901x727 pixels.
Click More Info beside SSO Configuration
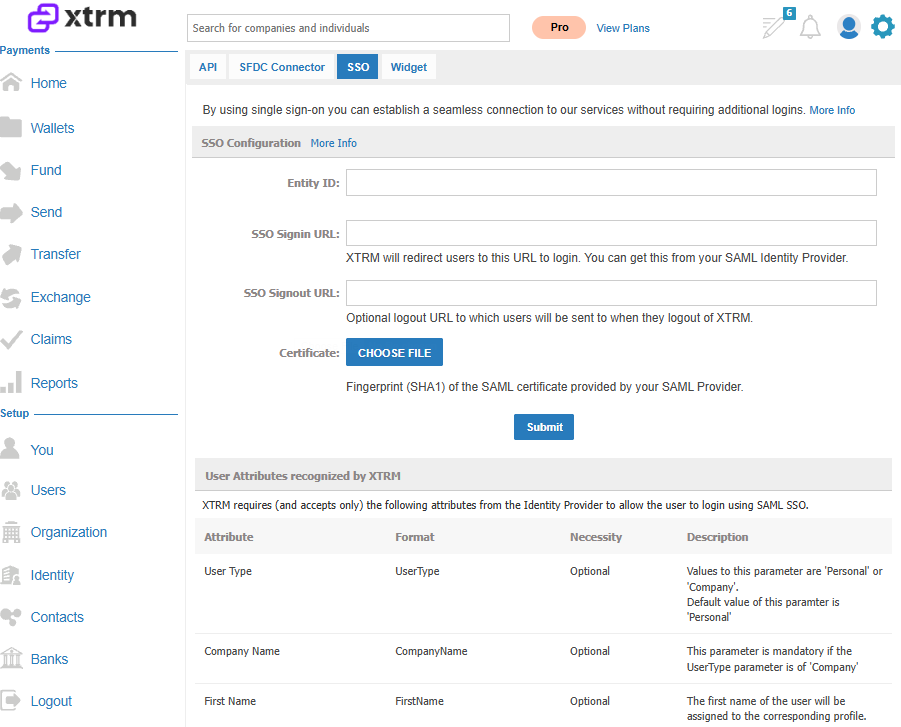click(x=333, y=143)
